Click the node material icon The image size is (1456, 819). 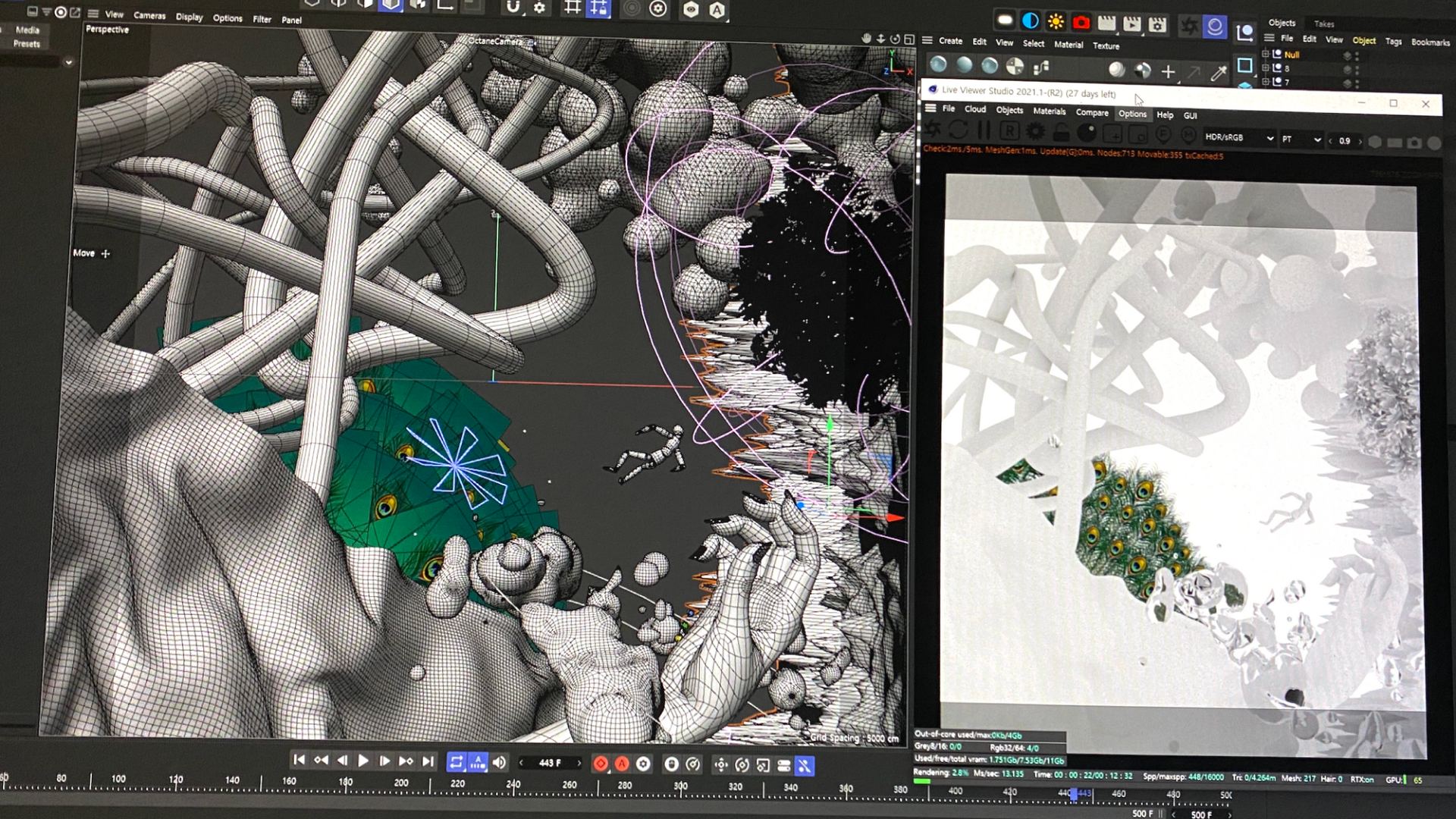pos(1041,67)
